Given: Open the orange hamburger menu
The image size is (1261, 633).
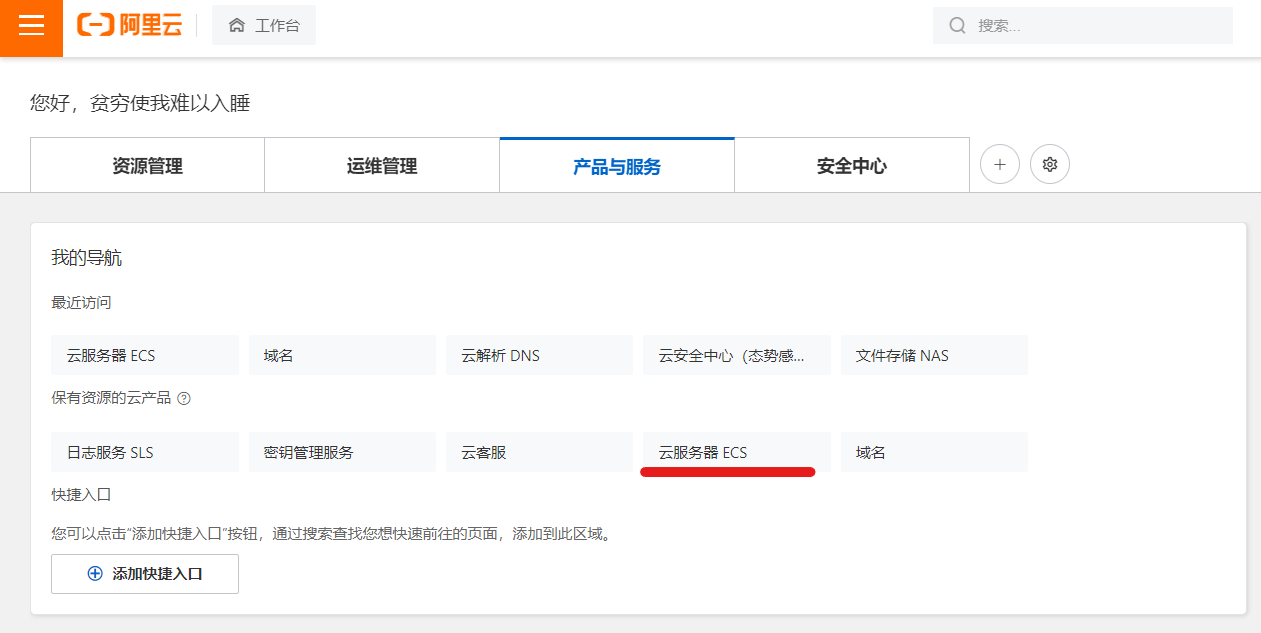Looking at the screenshot, I should [31, 26].
